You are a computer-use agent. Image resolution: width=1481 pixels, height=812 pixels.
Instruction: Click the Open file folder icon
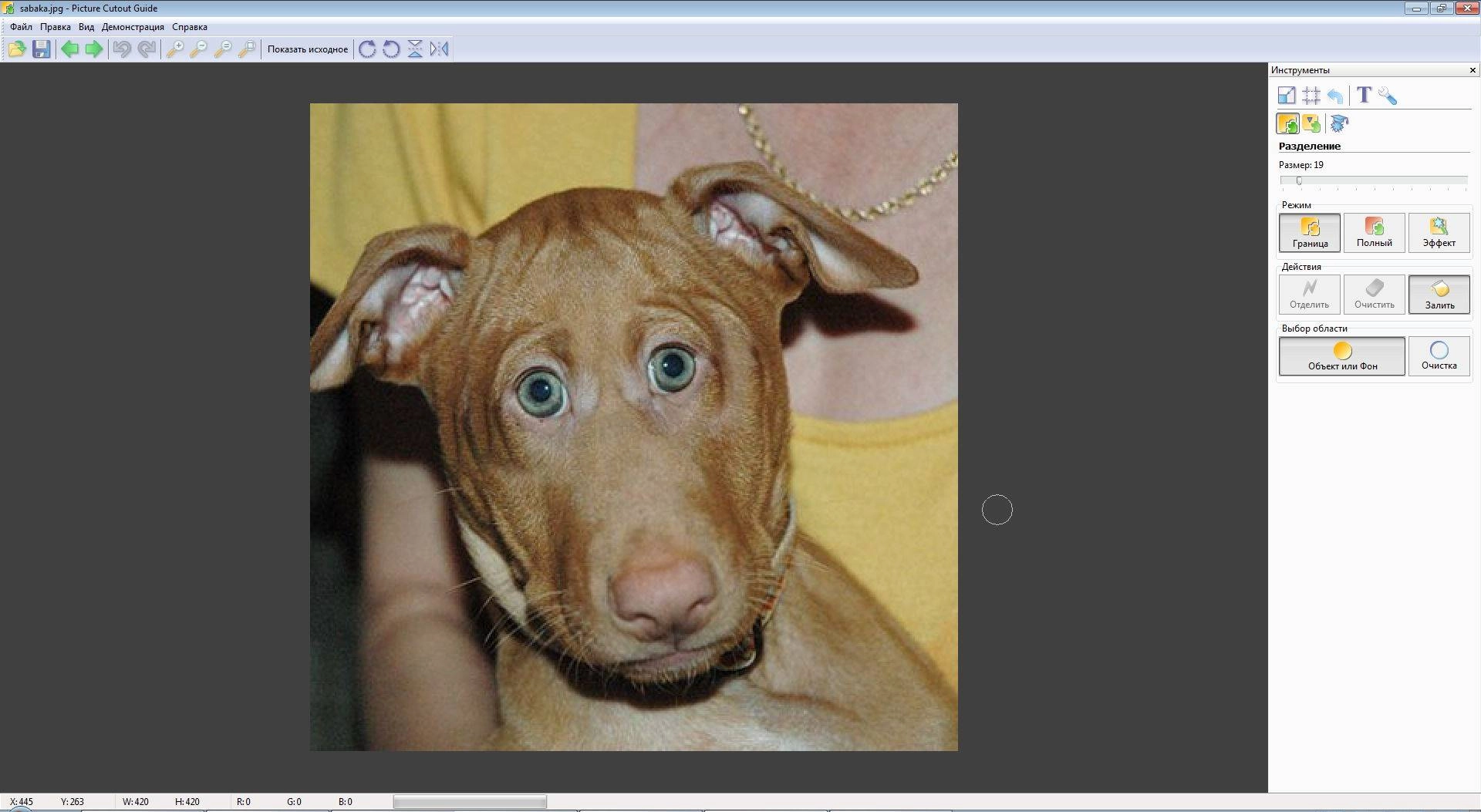click(17, 49)
